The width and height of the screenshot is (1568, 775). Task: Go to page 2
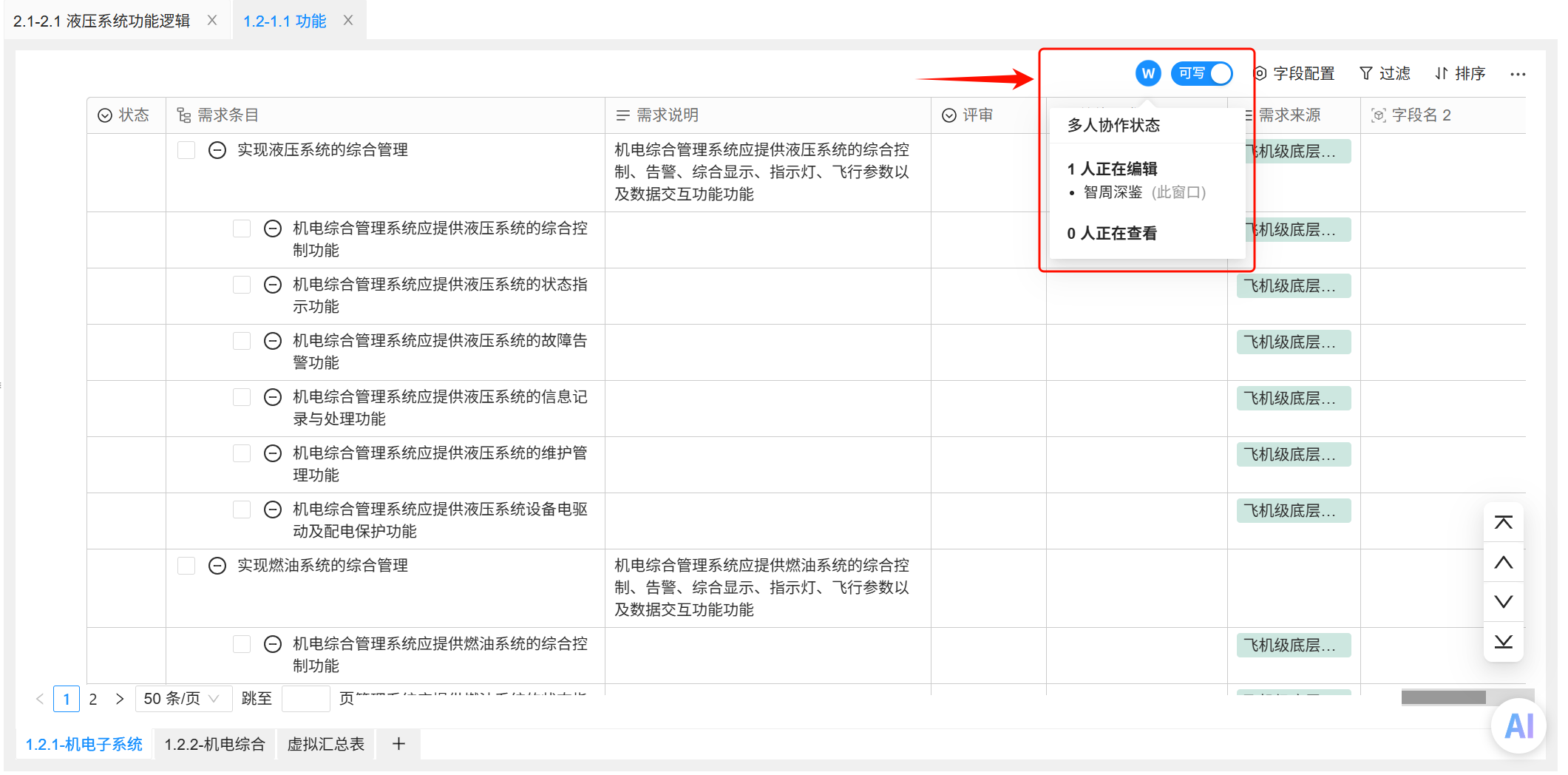93,699
